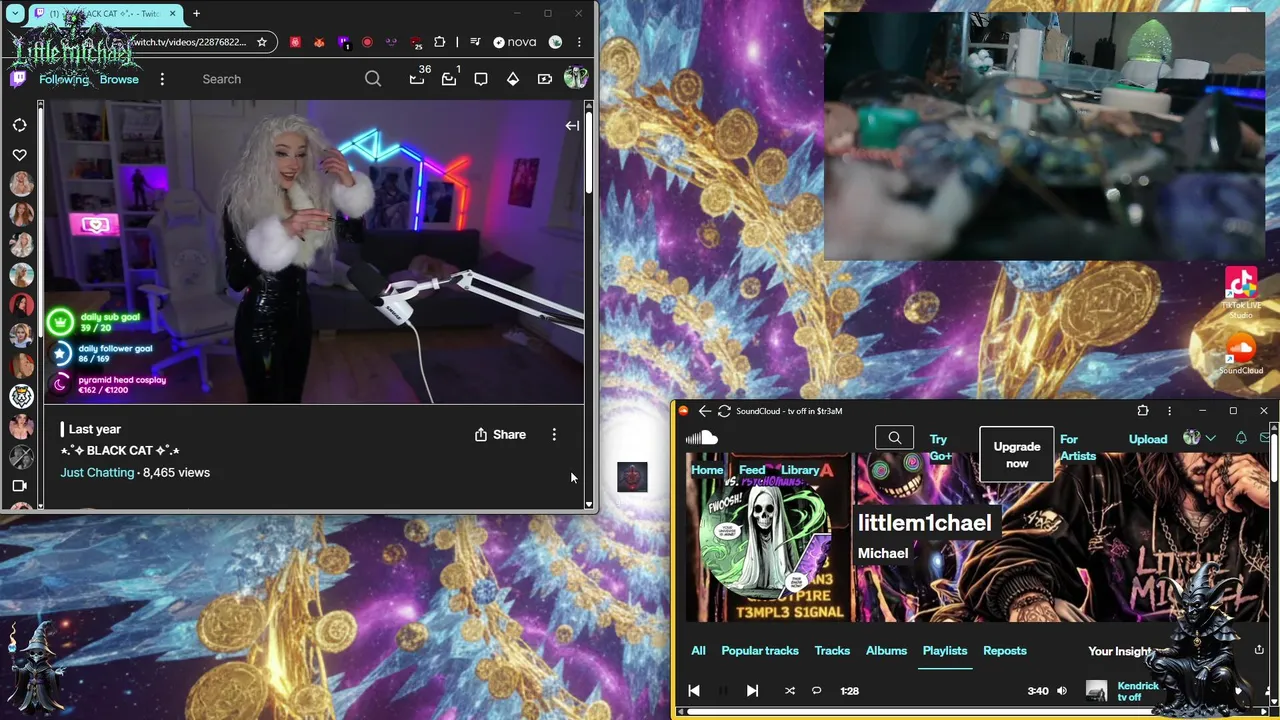
Task: Click Twitch Get Bits diamond icon
Action: pyautogui.click(x=513, y=79)
